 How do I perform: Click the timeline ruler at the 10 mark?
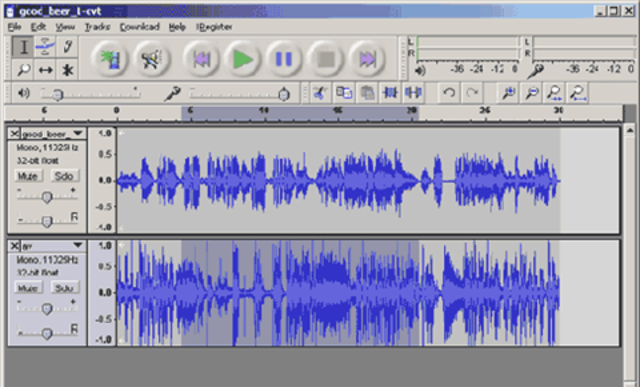[264, 111]
